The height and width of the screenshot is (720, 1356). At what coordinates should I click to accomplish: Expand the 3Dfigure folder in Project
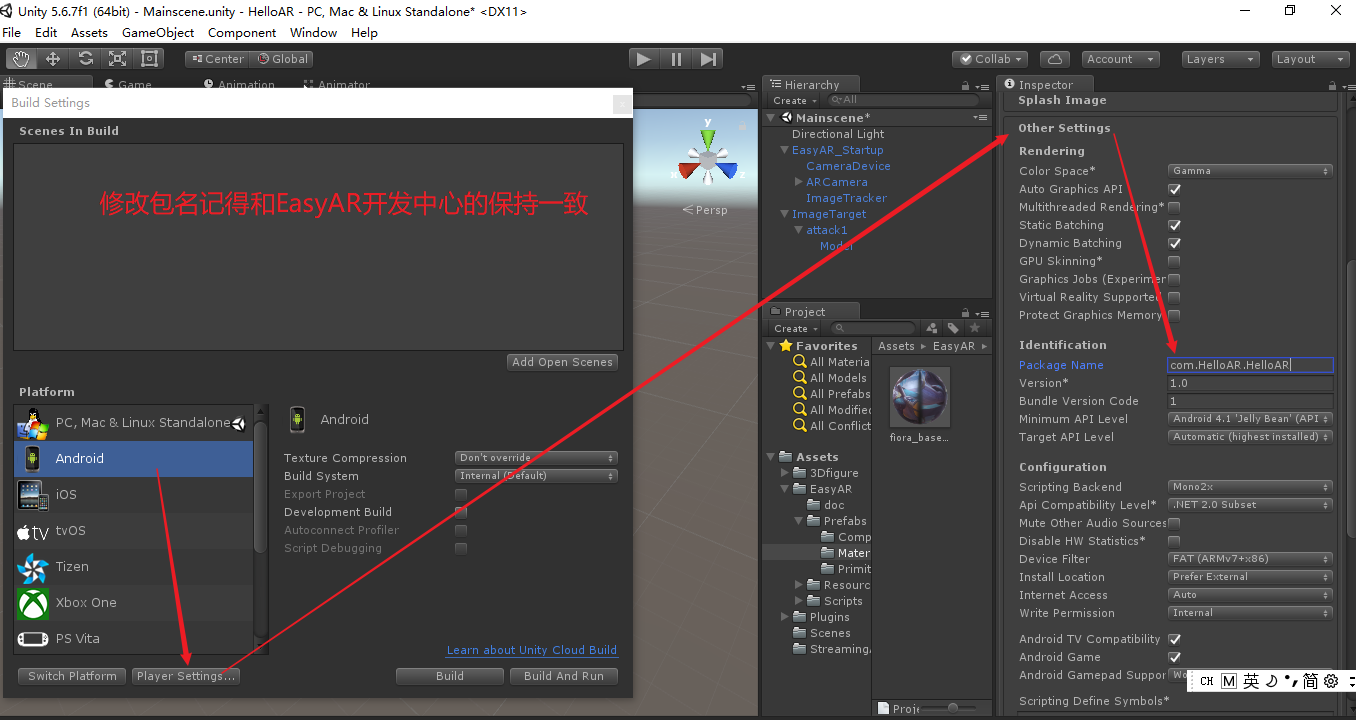[x=785, y=473]
